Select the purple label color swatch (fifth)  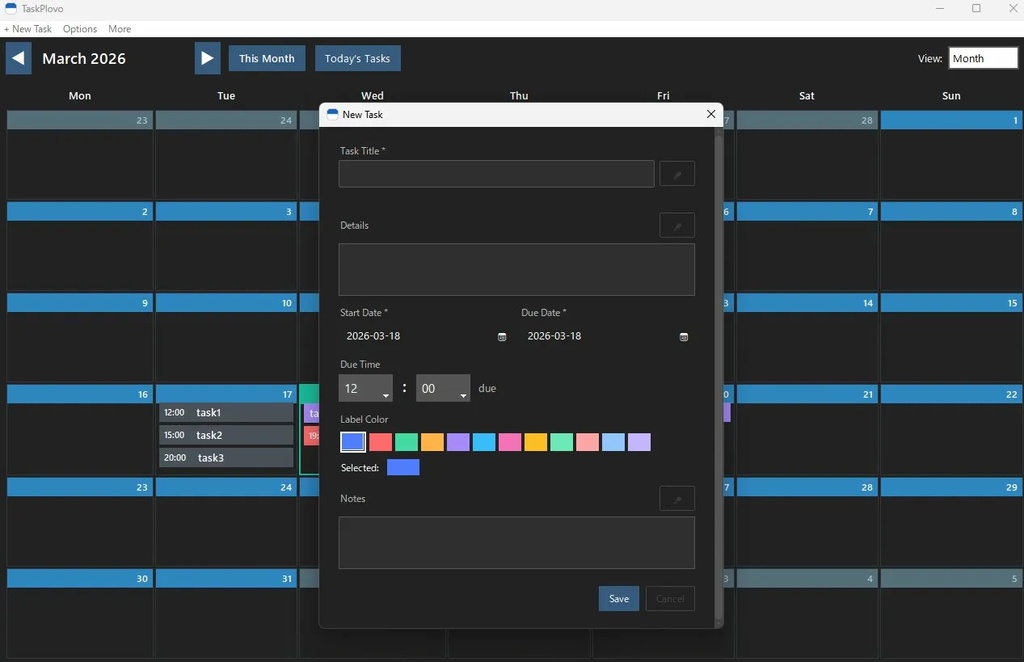458,442
